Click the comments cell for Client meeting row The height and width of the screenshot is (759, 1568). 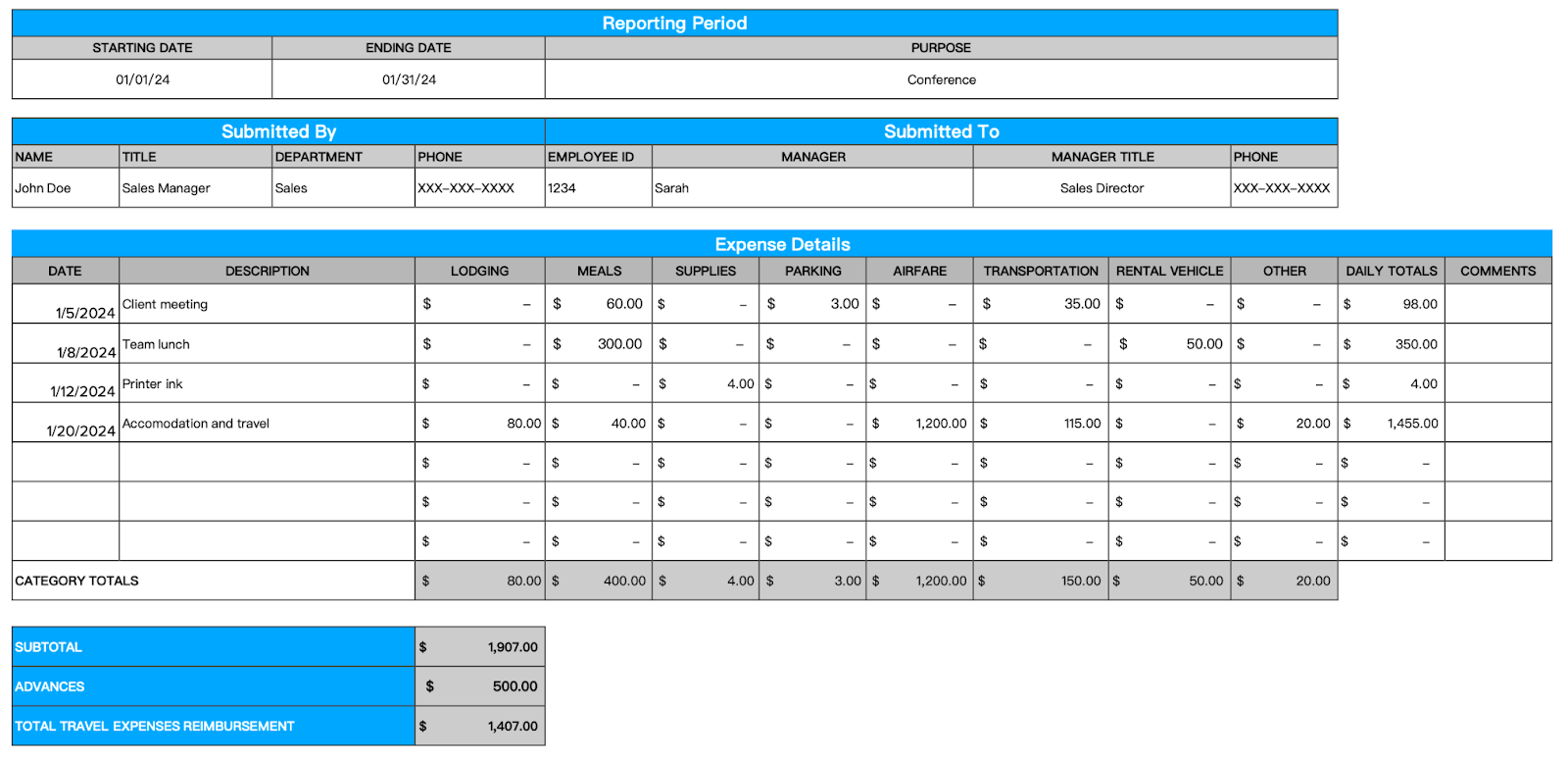tap(1497, 304)
